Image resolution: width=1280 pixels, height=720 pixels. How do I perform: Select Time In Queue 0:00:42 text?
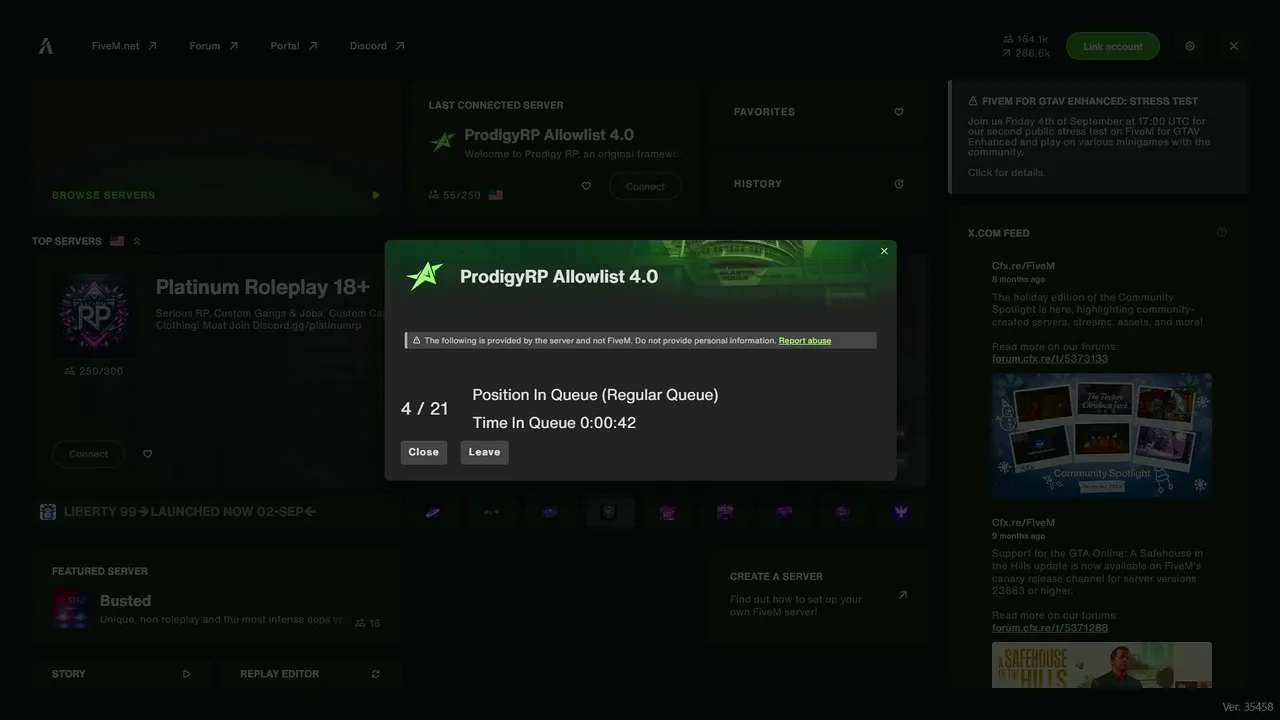tap(554, 423)
